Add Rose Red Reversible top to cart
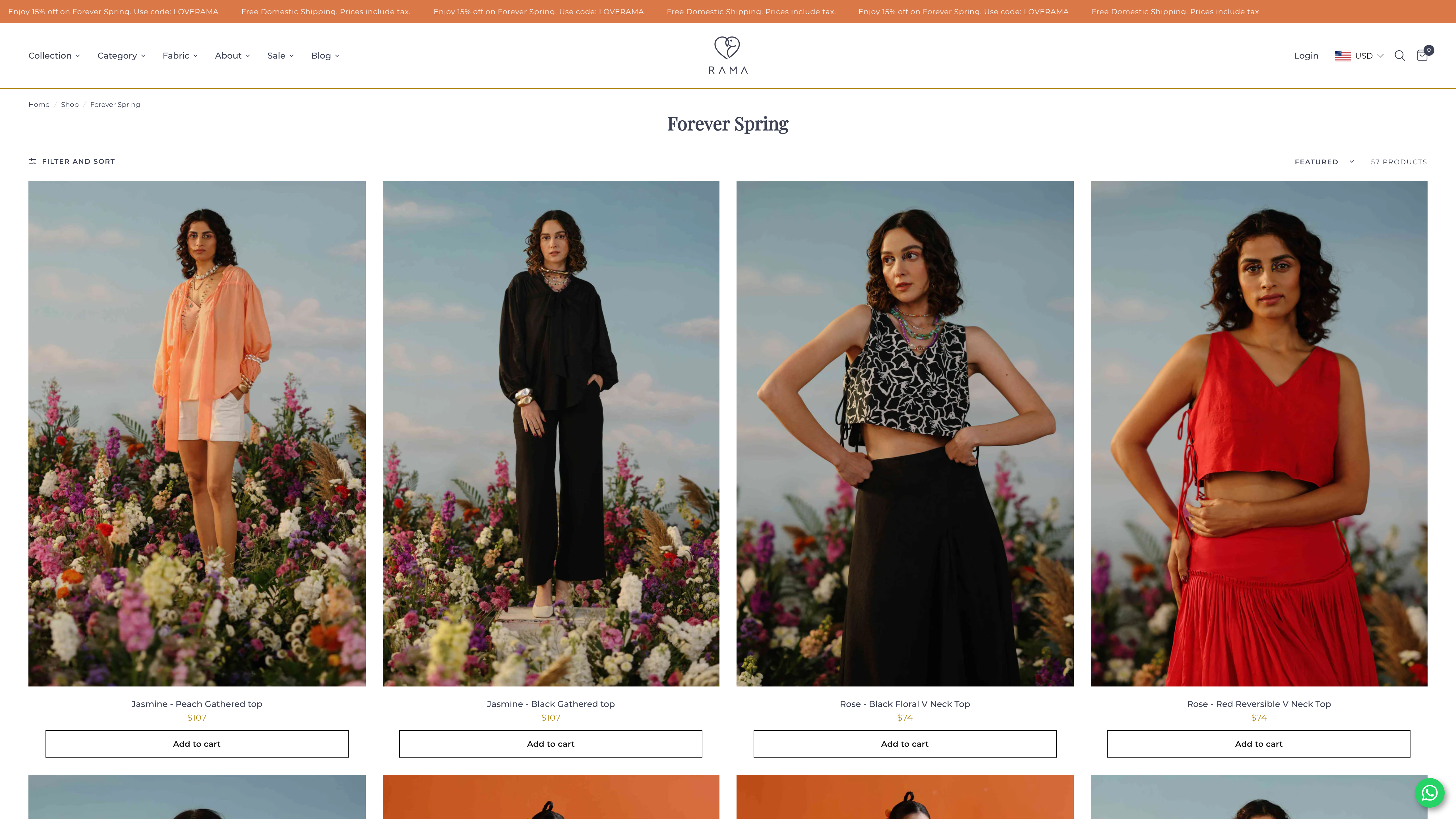 (1259, 744)
